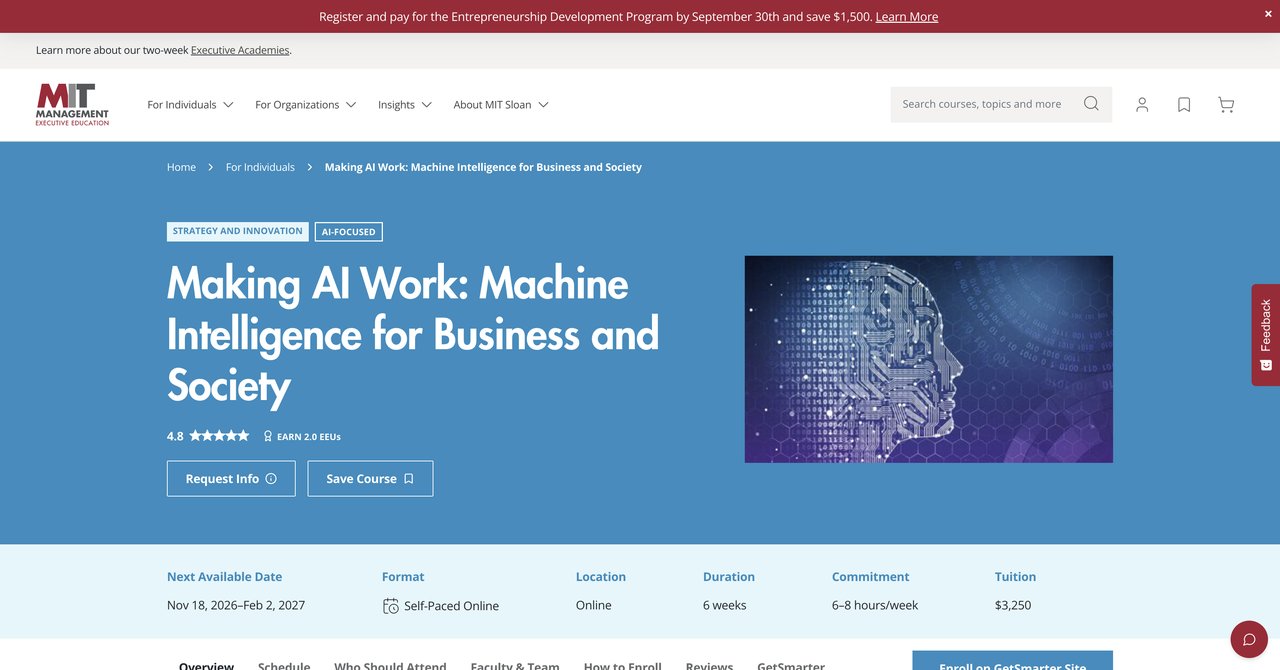
Task: Close the red promotional banner
Action: [x=1268, y=14]
